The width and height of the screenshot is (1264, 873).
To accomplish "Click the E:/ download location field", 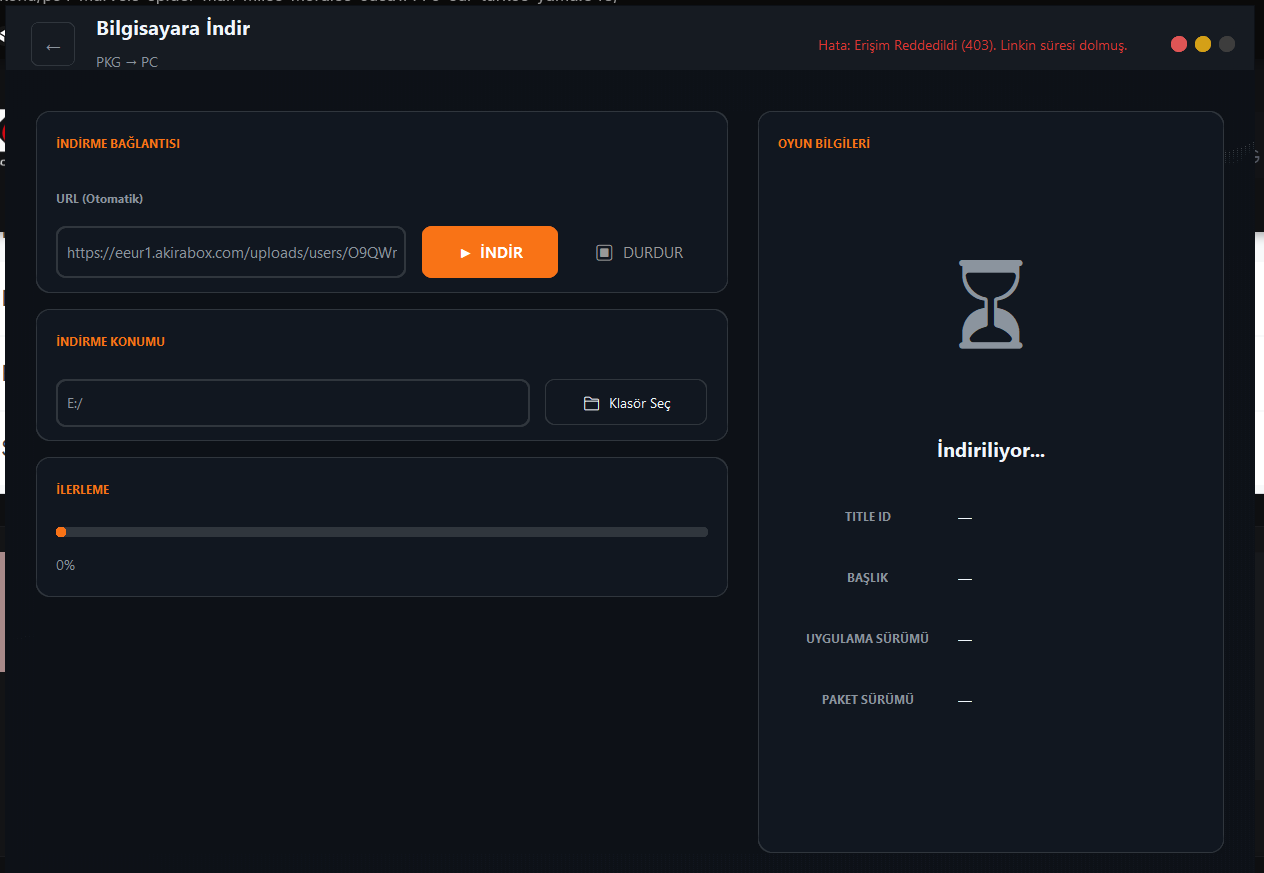I will click(292, 403).
